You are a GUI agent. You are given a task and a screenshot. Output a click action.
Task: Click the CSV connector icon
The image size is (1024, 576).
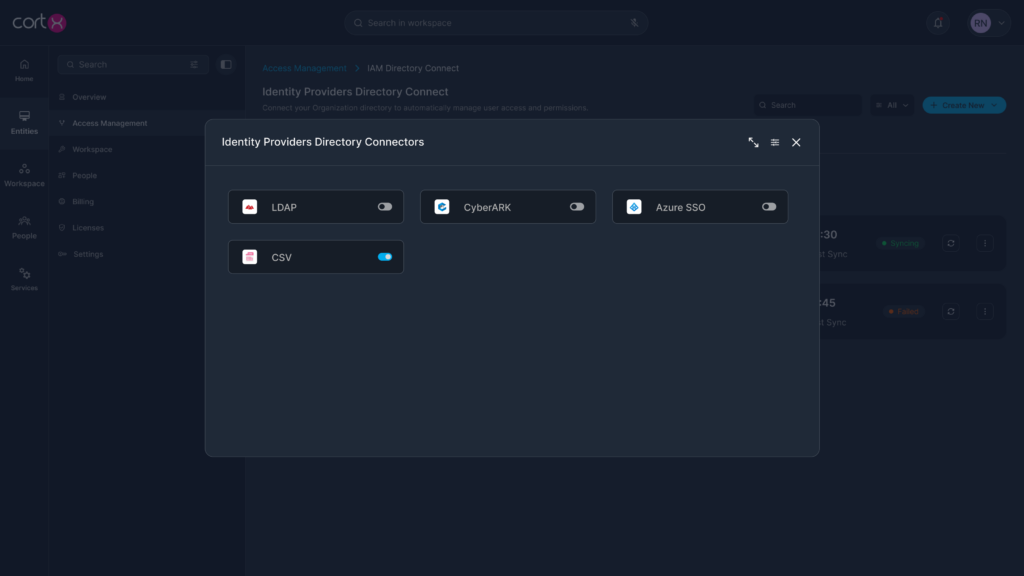click(x=250, y=257)
